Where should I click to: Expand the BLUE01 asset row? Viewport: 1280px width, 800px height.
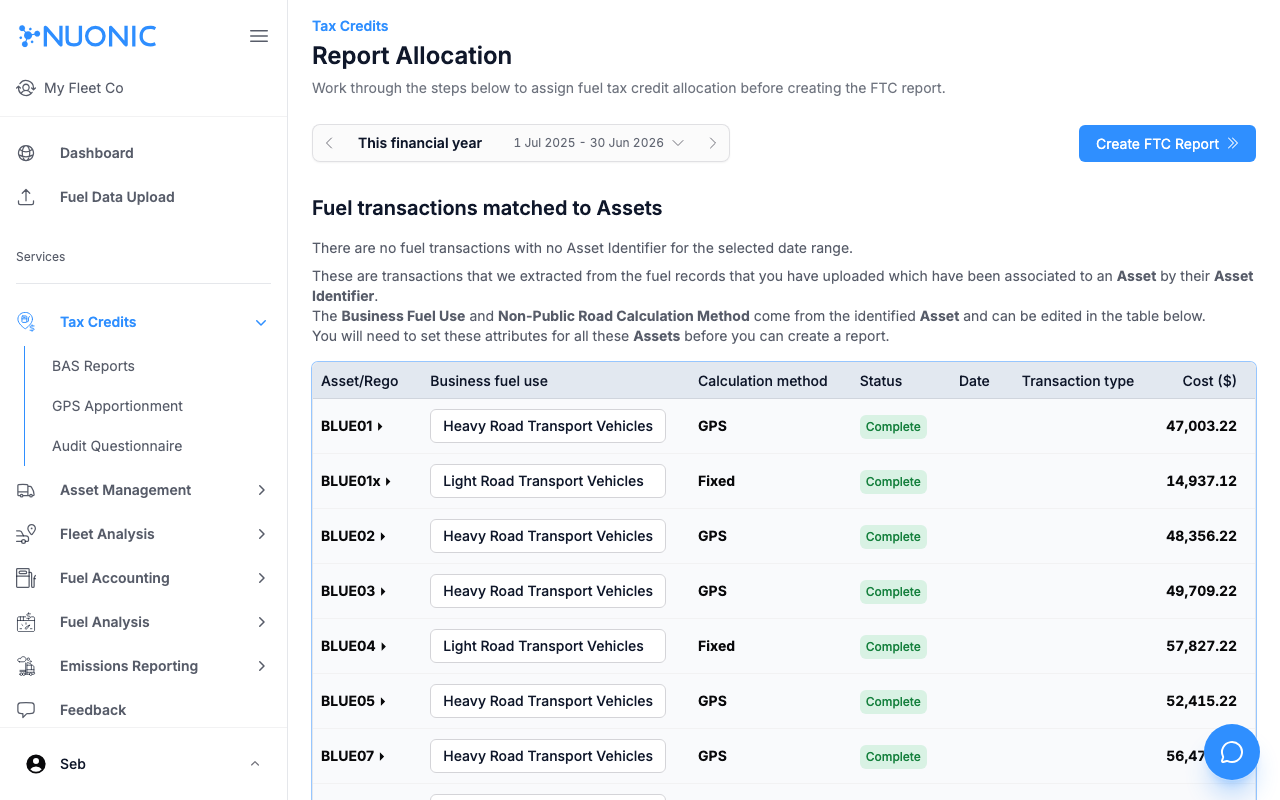tap(381, 427)
